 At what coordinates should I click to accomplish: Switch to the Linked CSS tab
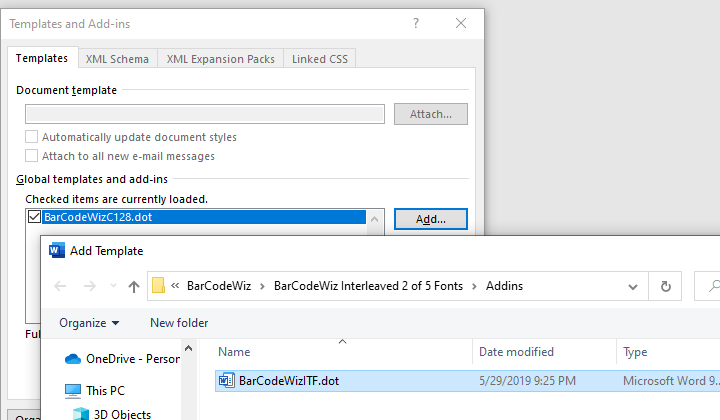[x=320, y=59]
